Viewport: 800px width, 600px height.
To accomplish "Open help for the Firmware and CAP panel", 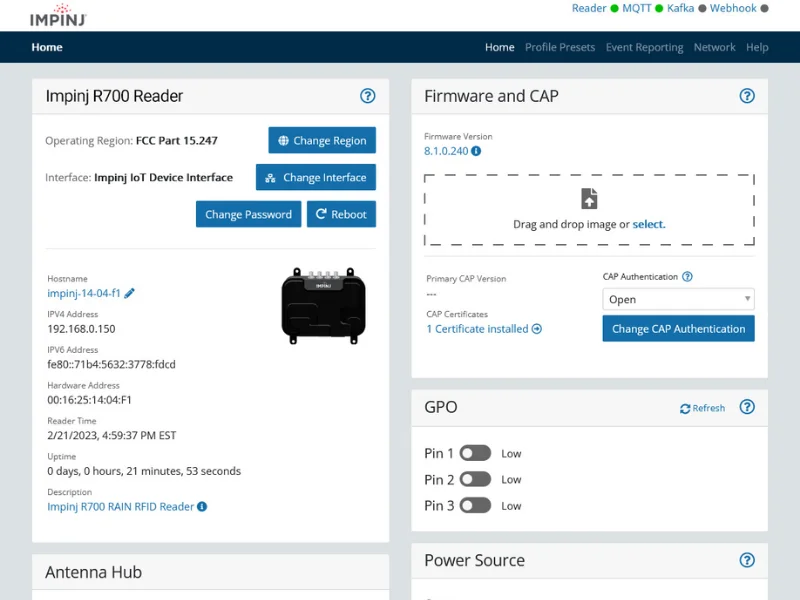I will [x=747, y=96].
